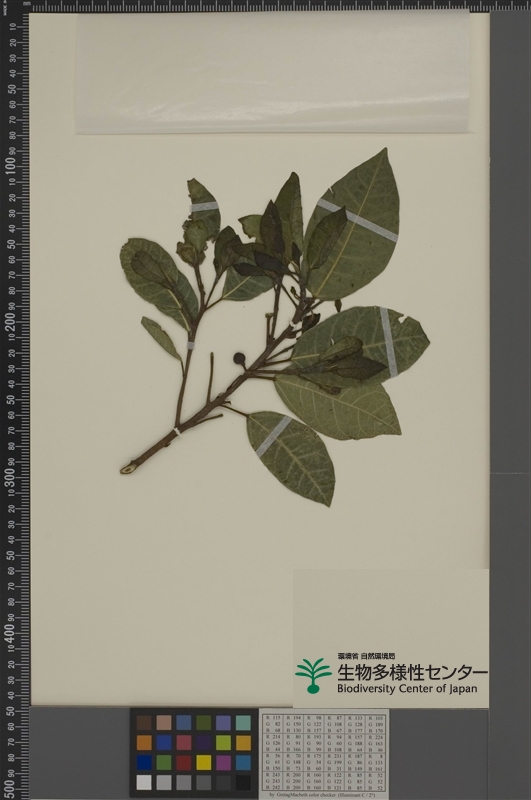Select the teal swatch in the top row
Viewport: 531px width, 800px height.
243,722
